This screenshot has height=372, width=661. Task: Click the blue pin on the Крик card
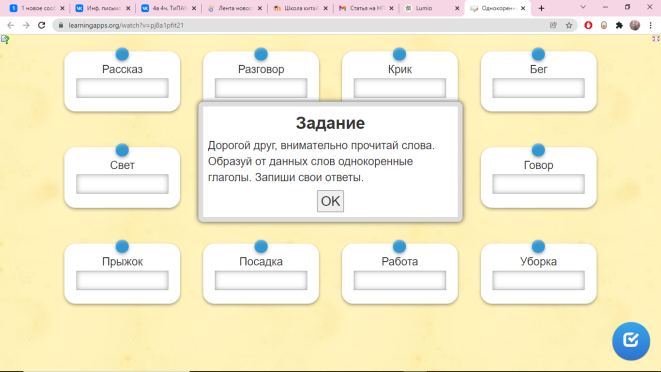pyautogui.click(x=399, y=54)
